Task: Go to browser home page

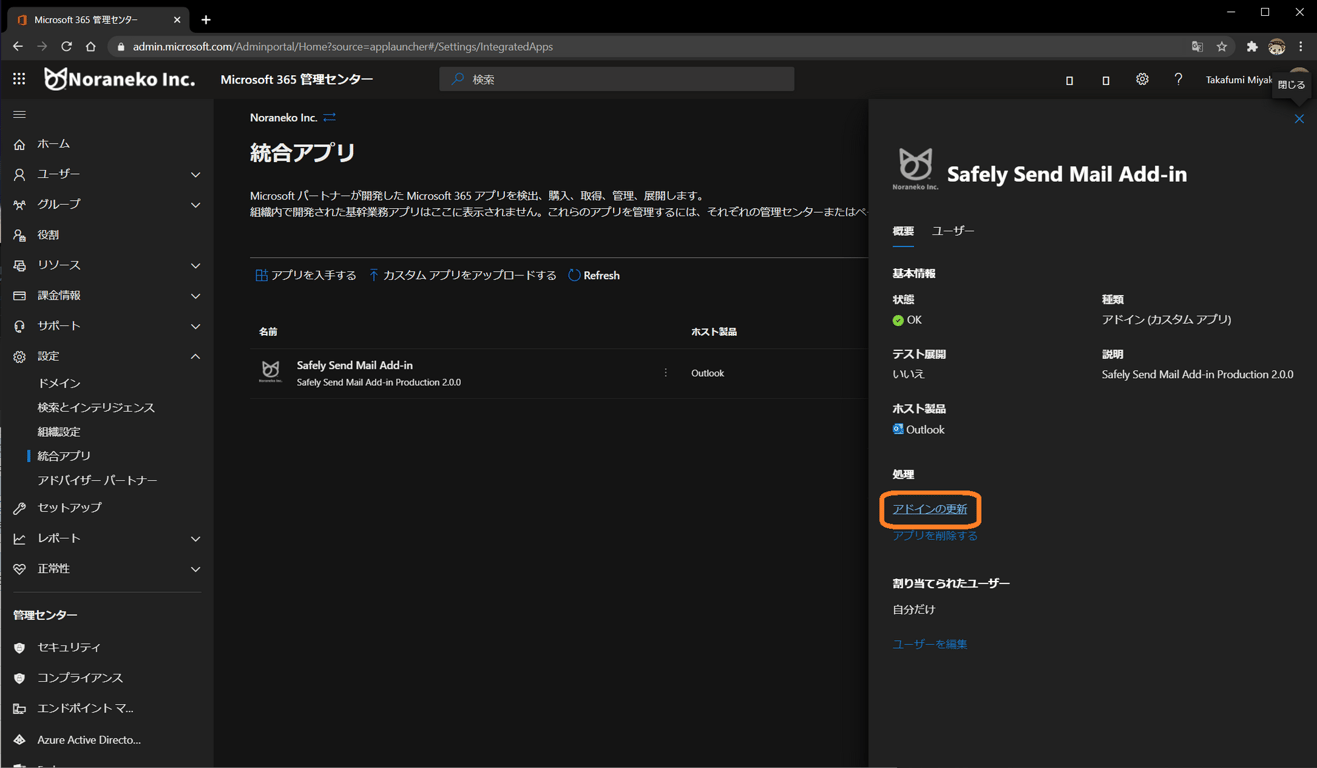Action: click(91, 46)
